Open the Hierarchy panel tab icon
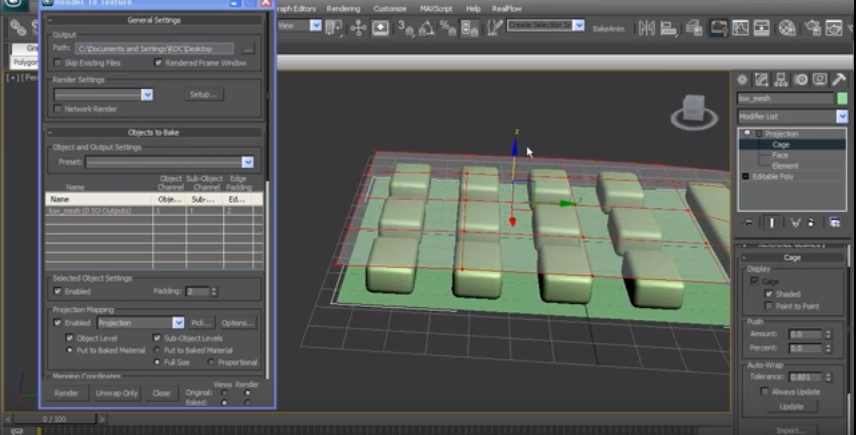 click(781, 79)
